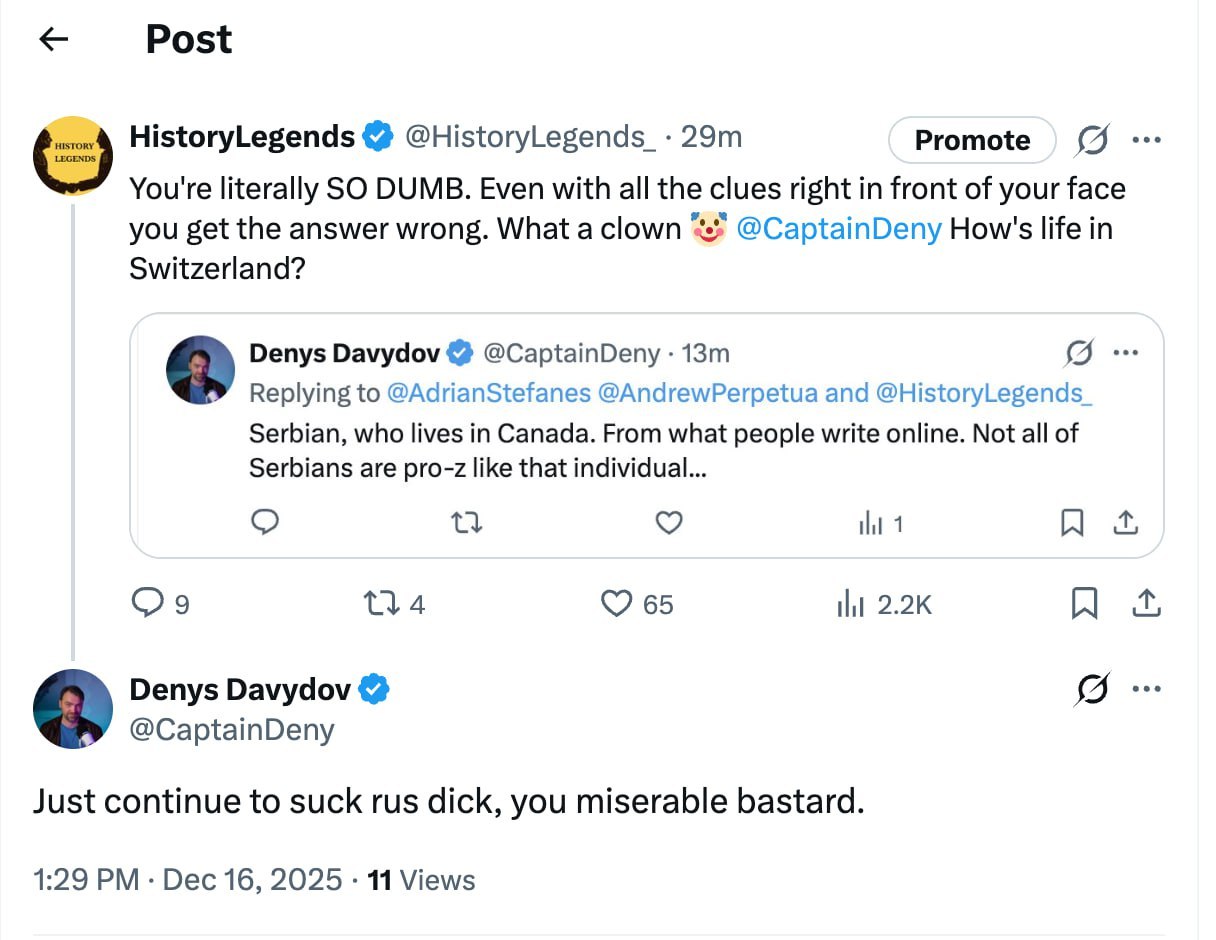The image size is (1216, 940).
Task: Repost the HistoryLegends post
Action: pos(378,603)
